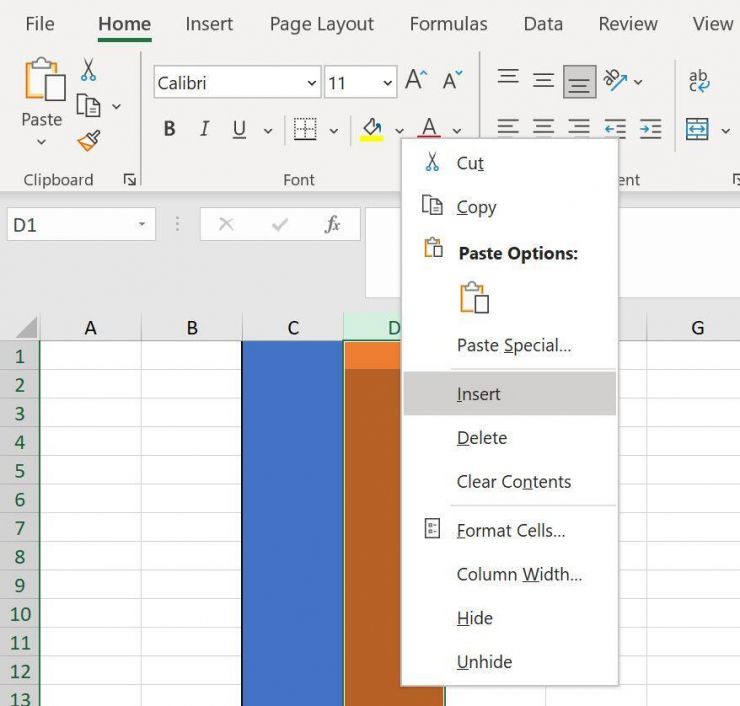Click the Decrease Font Size icon

[x=453, y=82]
